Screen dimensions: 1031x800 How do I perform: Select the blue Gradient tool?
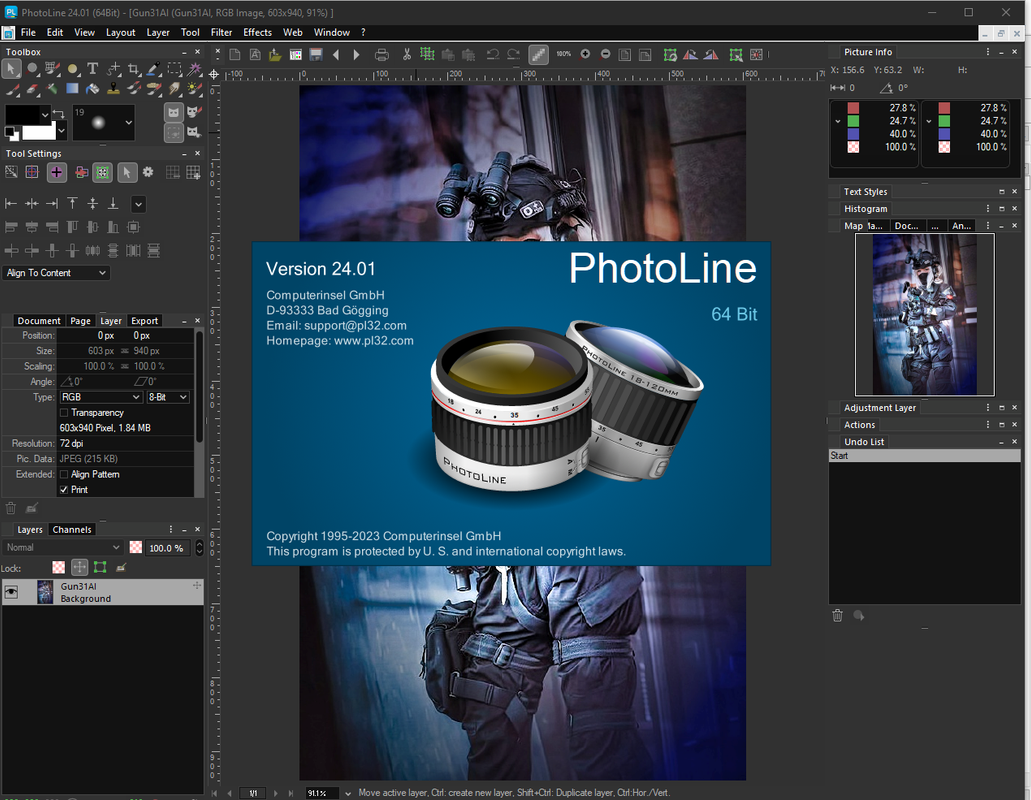coord(72,88)
